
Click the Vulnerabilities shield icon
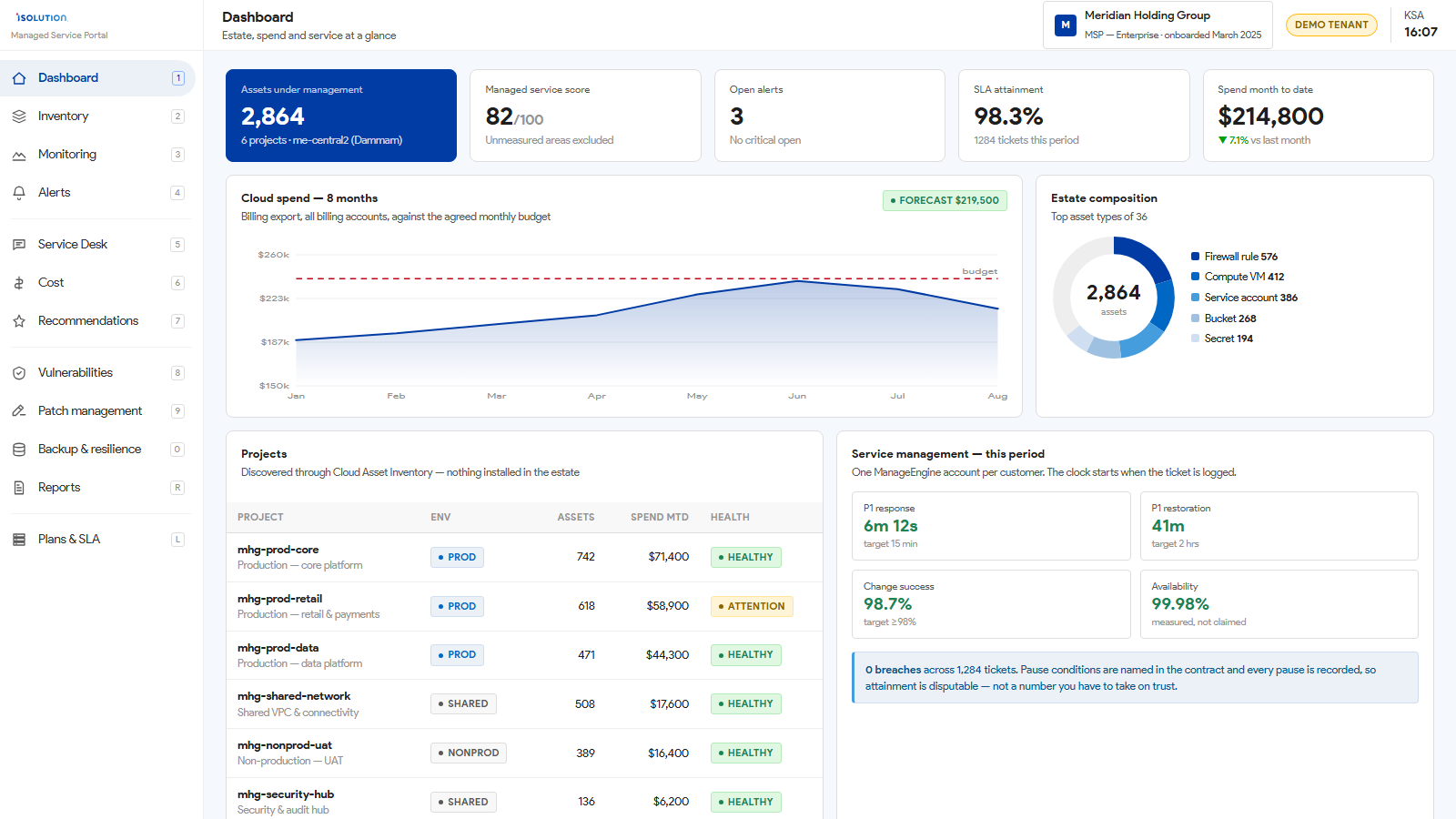(19, 373)
